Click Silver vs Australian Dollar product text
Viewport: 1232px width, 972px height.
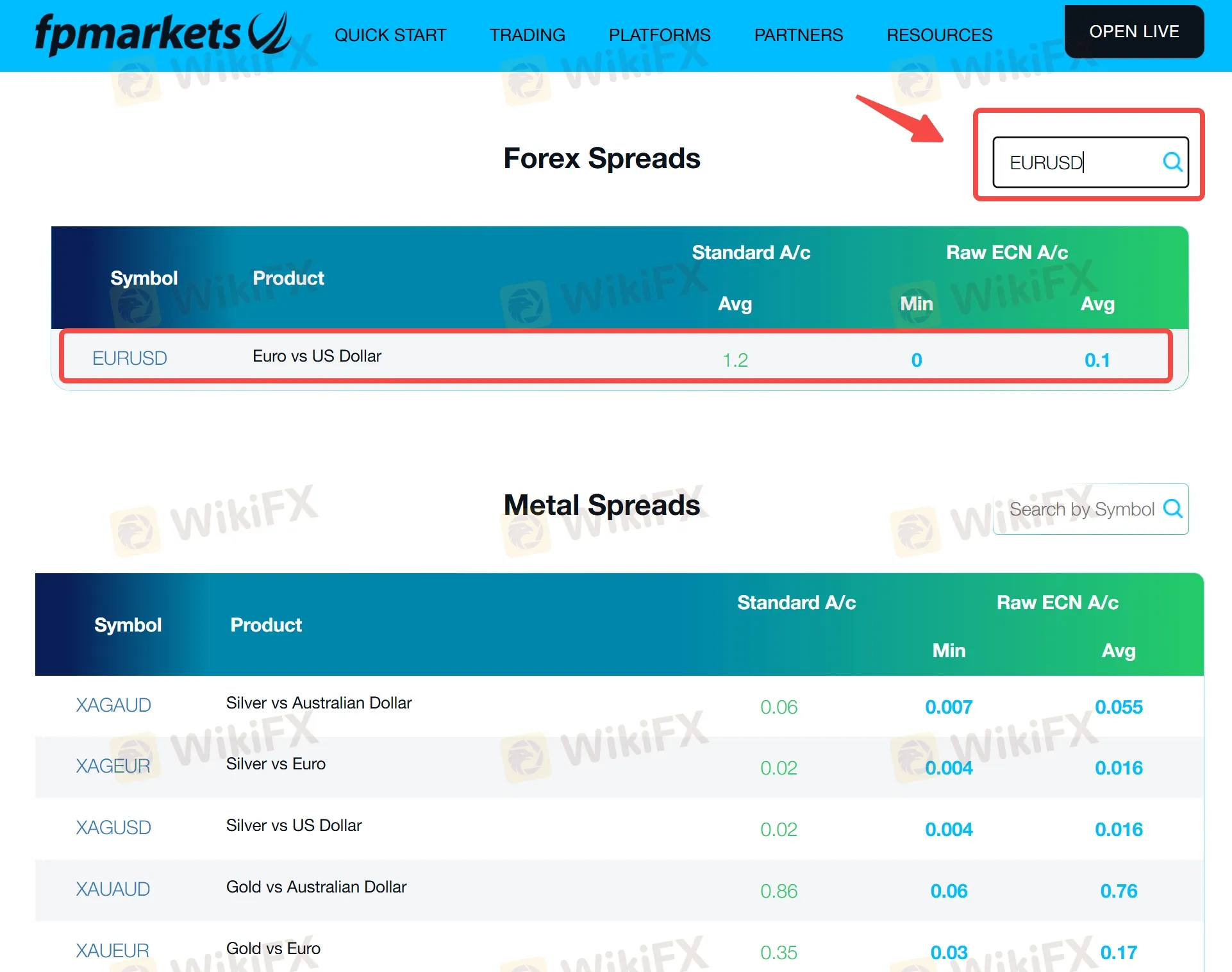[x=319, y=703]
